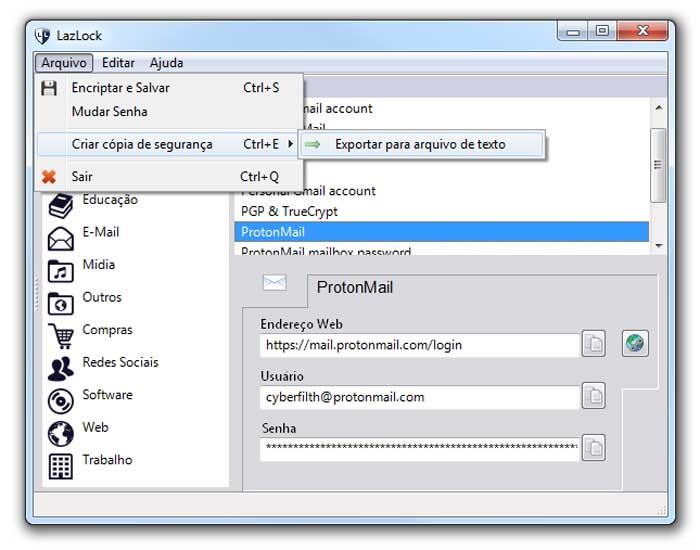
Task: Click the entry list scrollbar thumb
Action: [658, 165]
